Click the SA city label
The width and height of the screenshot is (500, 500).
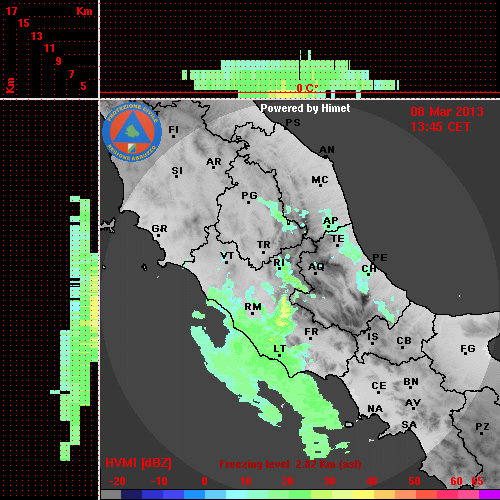(x=409, y=425)
